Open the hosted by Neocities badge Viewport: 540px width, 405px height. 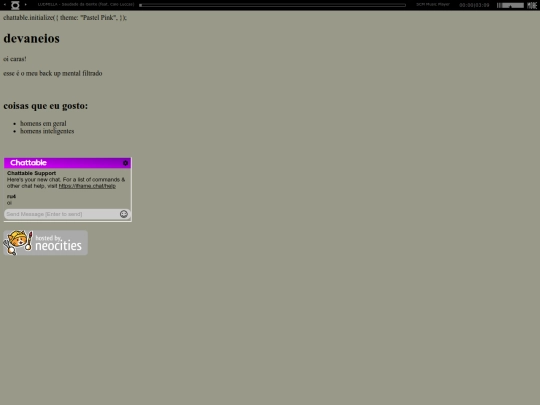pyautogui.click(x=45, y=243)
